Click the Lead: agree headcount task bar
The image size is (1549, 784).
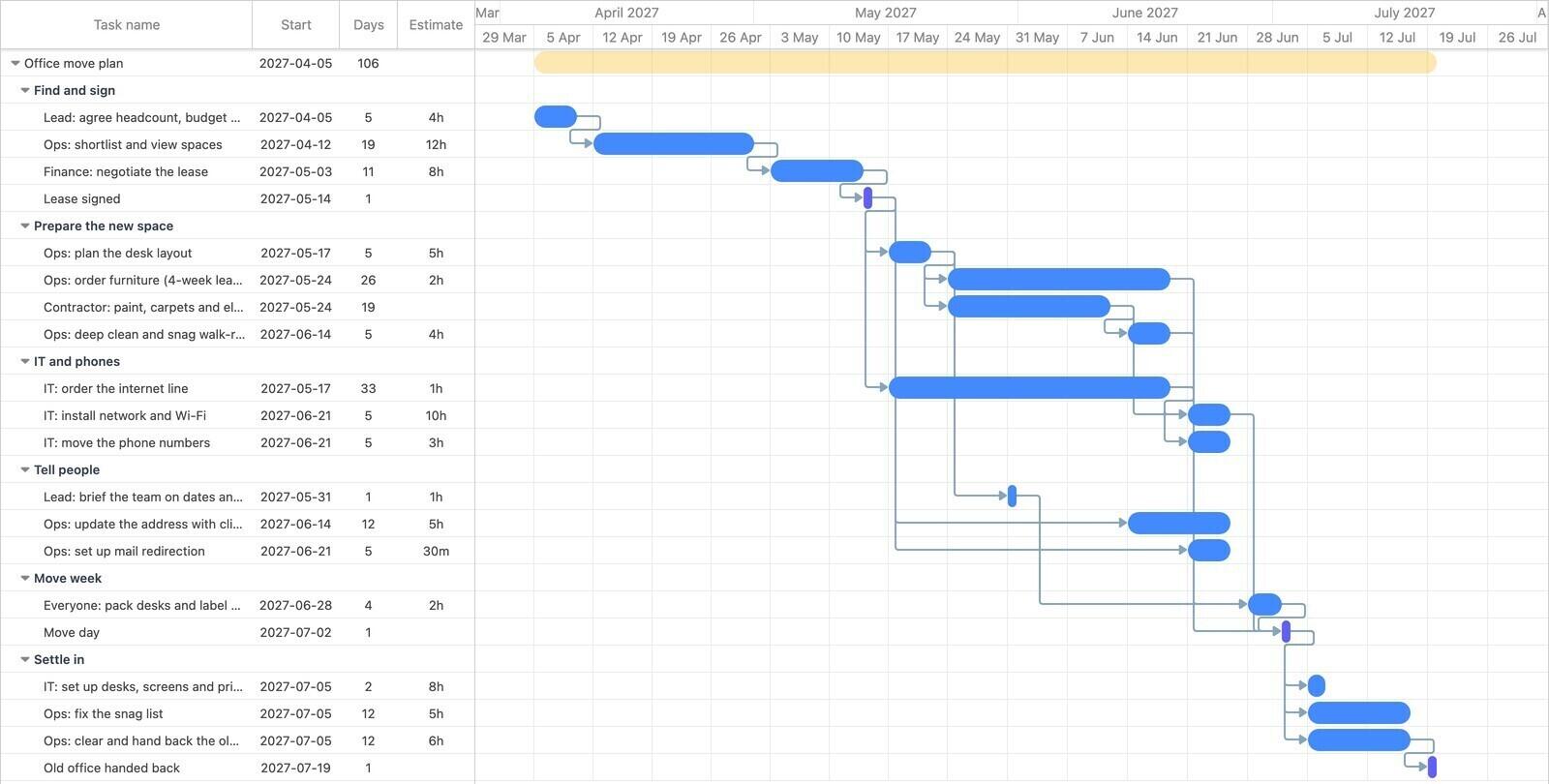556,117
